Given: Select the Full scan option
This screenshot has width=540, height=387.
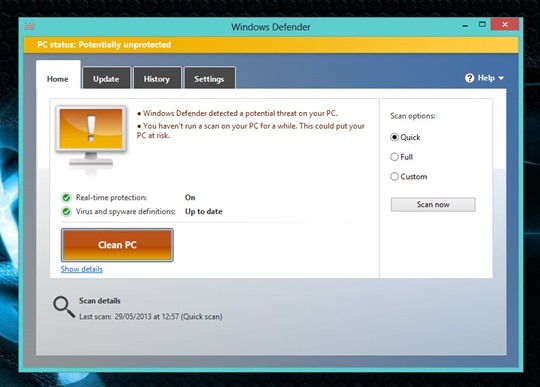Looking at the screenshot, I should tap(394, 157).
